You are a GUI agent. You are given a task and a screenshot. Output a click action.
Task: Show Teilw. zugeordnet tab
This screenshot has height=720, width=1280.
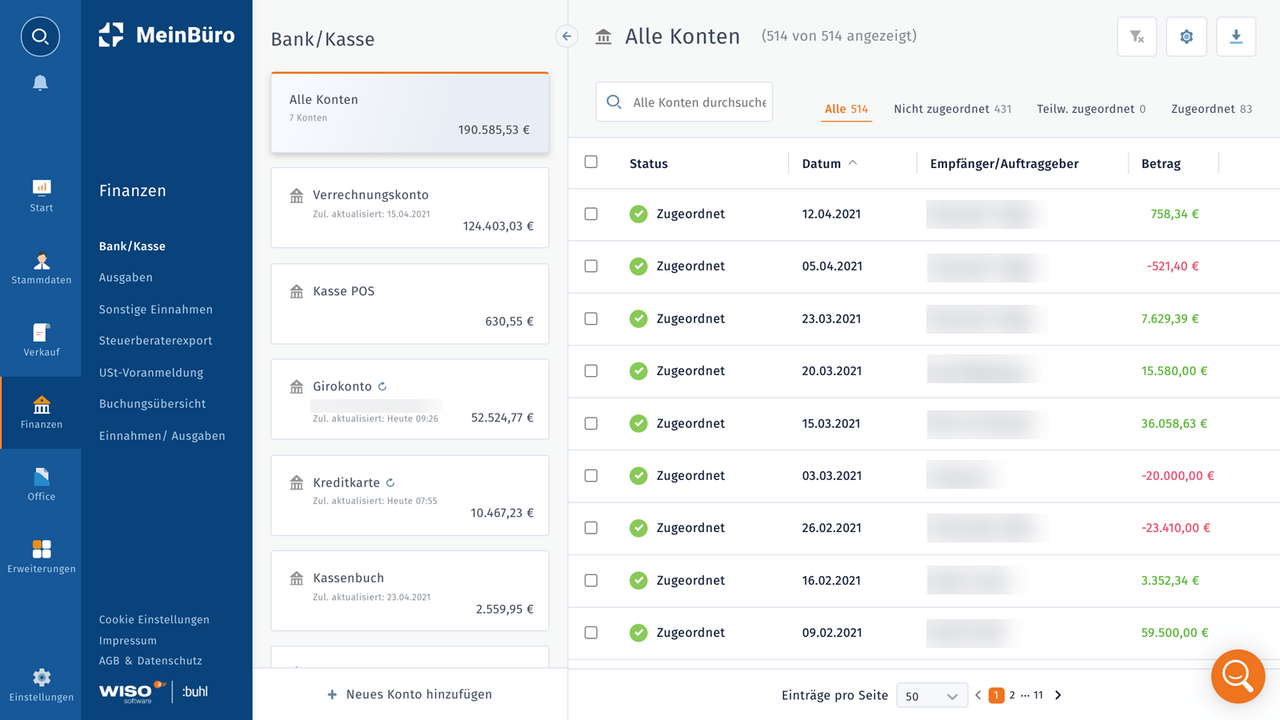click(1091, 109)
